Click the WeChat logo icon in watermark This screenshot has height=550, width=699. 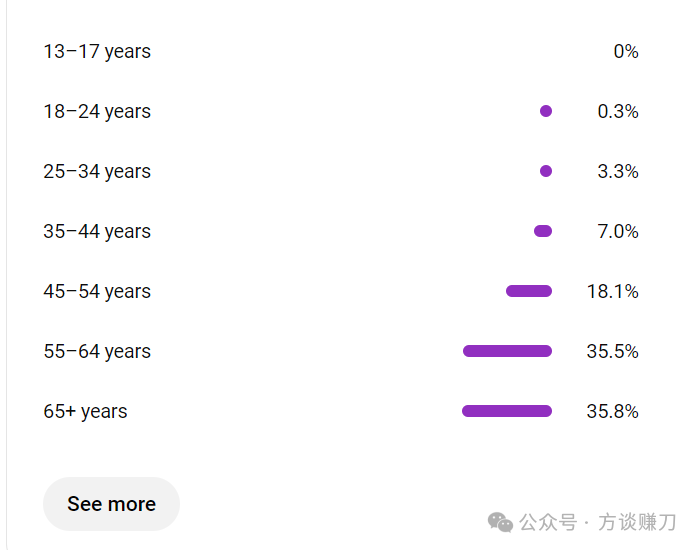point(500,522)
